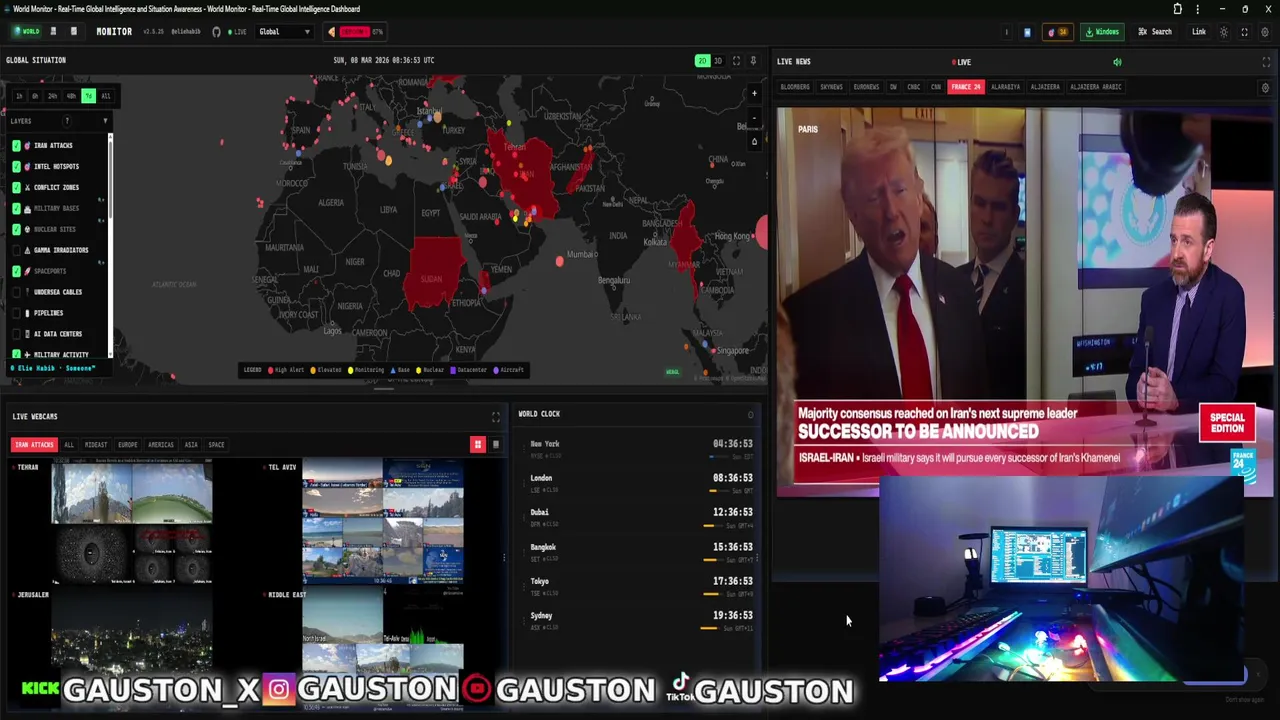Click the Windows download button

[1102, 32]
